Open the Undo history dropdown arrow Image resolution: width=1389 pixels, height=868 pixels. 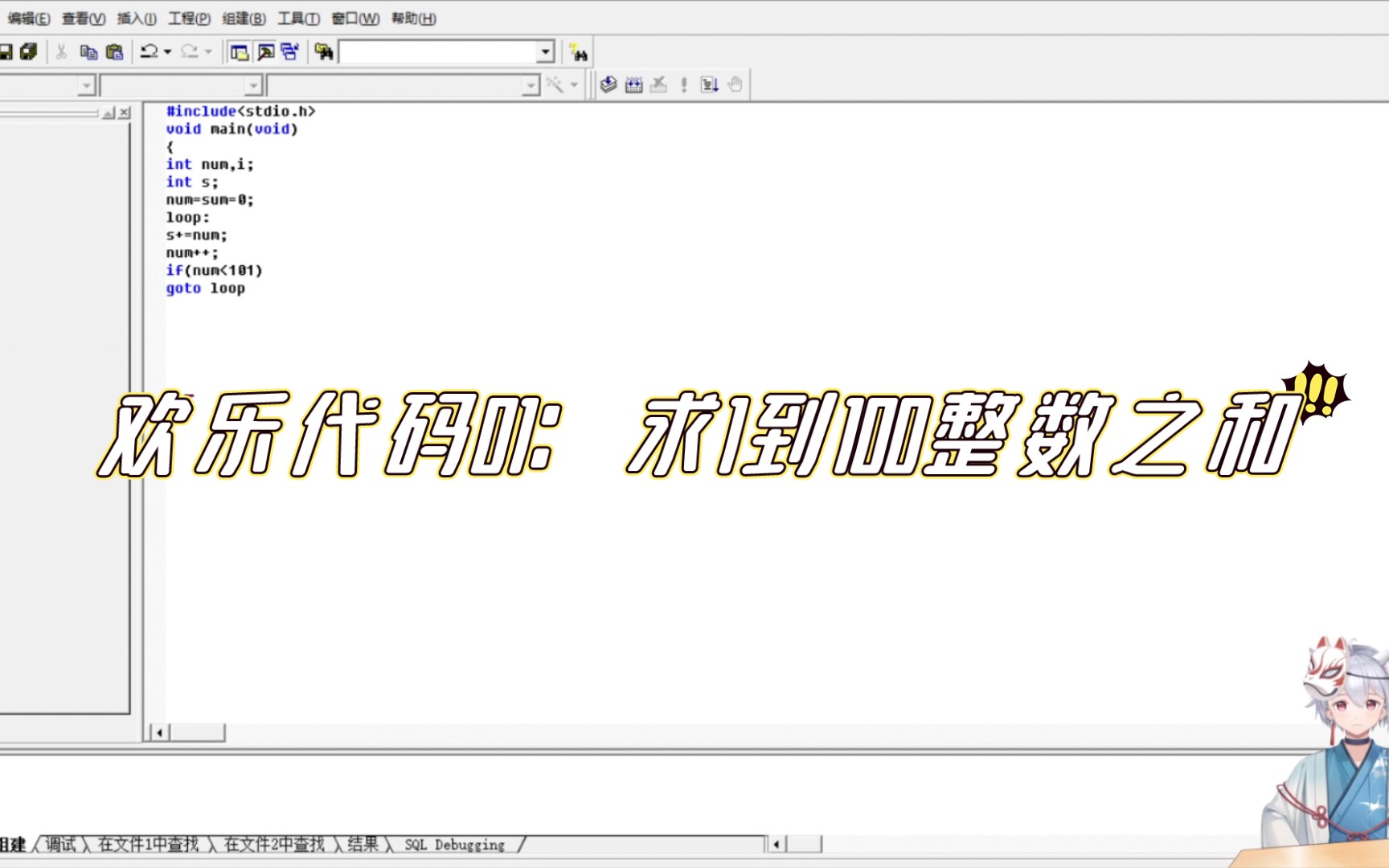tap(166, 51)
